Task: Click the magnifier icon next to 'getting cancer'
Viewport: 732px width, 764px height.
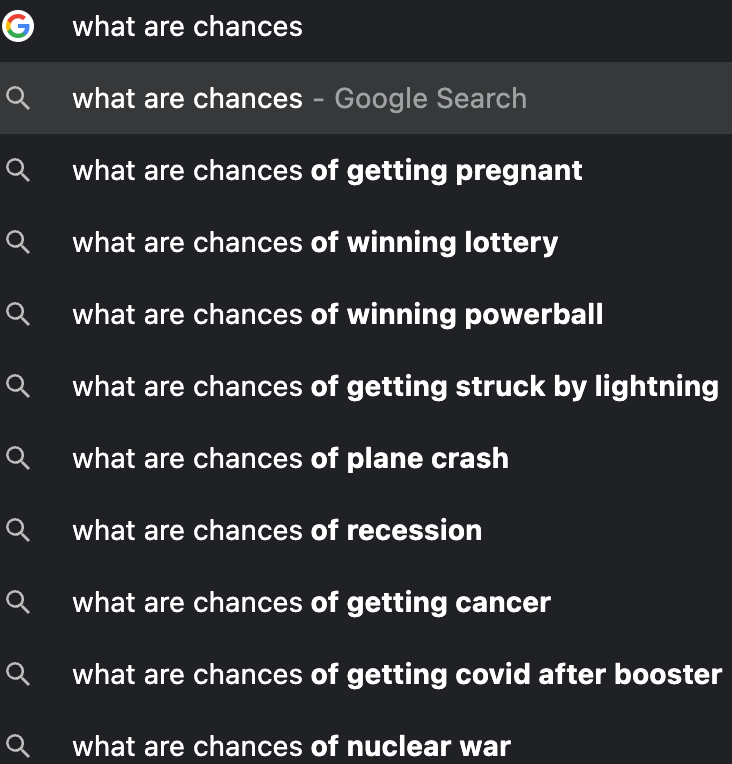Action: pos(18,602)
